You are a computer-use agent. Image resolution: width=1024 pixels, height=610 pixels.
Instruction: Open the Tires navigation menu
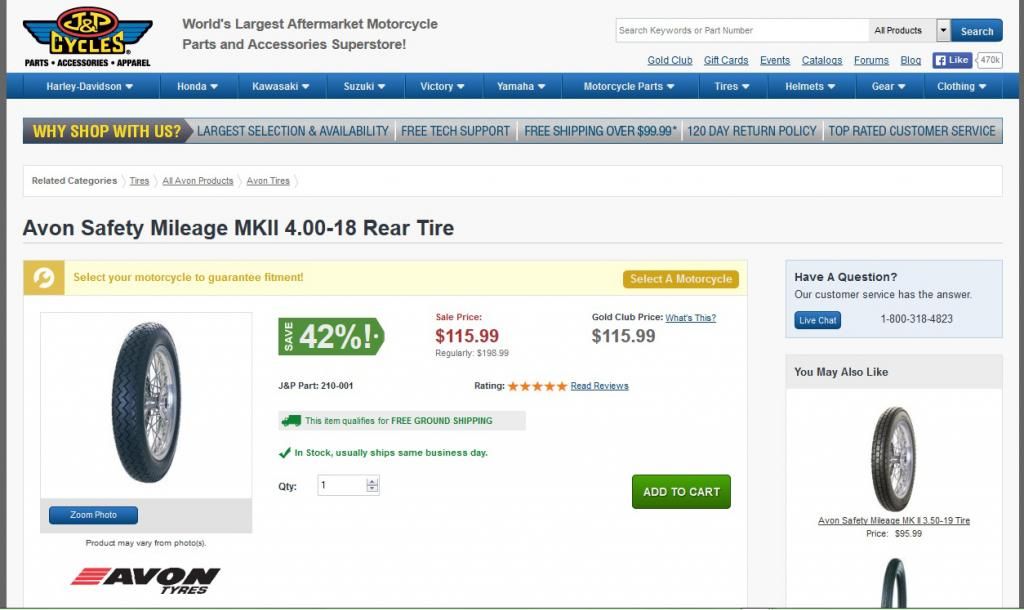732,87
